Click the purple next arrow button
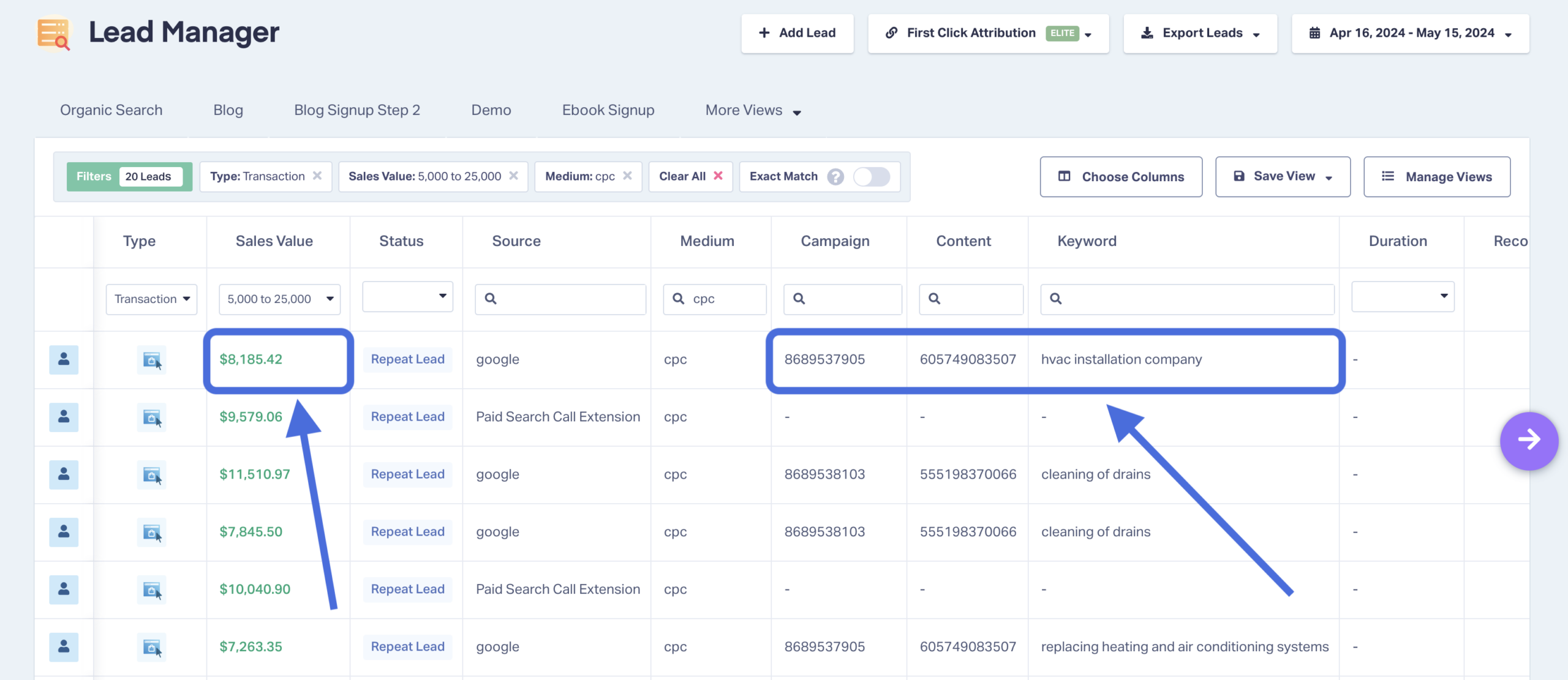This screenshot has width=1568, height=680. [1529, 440]
